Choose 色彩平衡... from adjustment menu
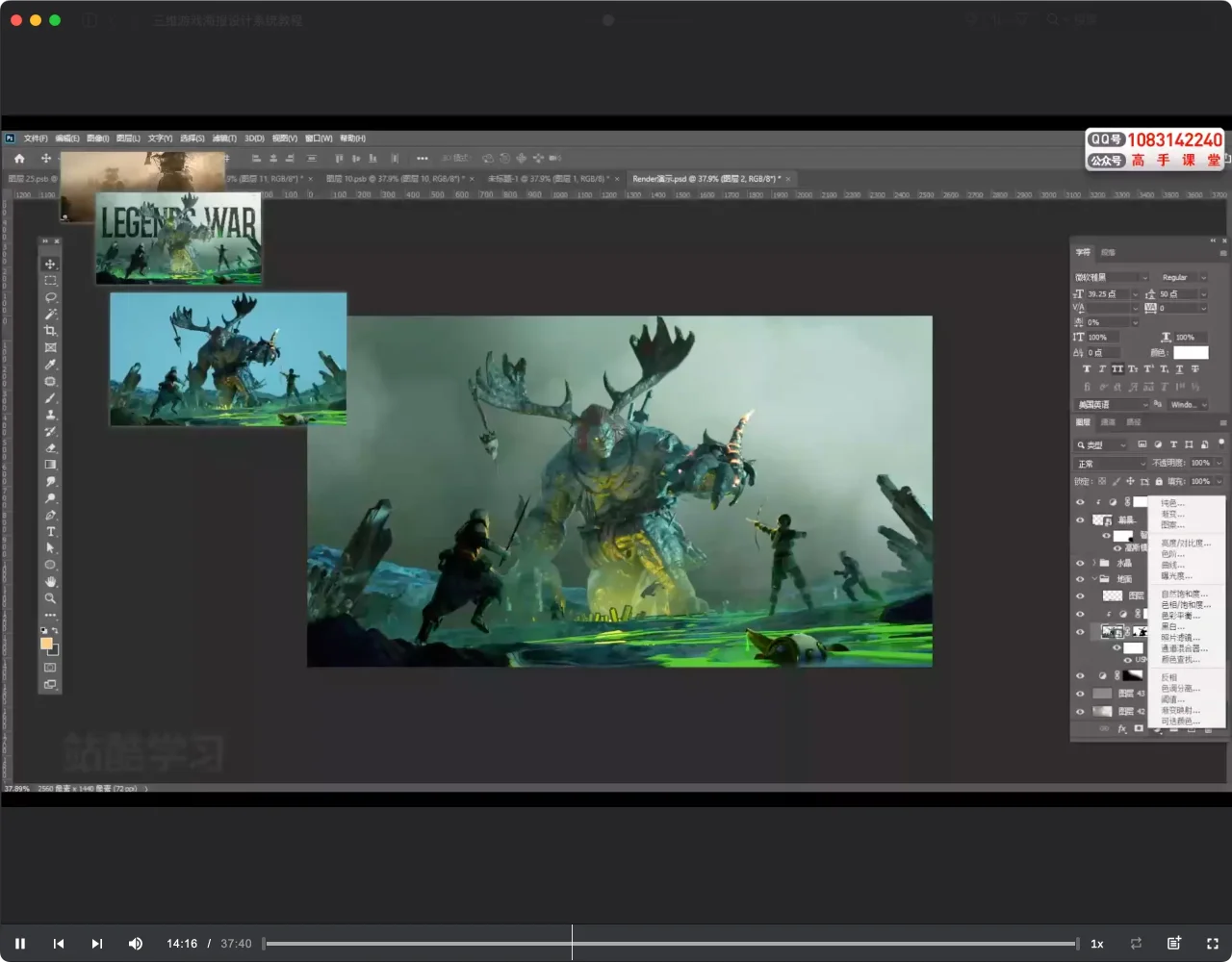Screen dimensions: 1232x962 pyautogui.click(x=1181, y=616)
